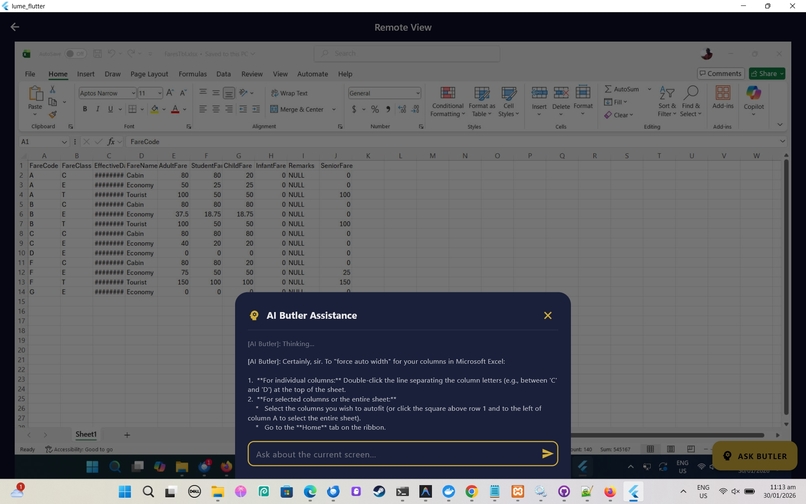Click Increase Decimal icon

coord(402,109)
